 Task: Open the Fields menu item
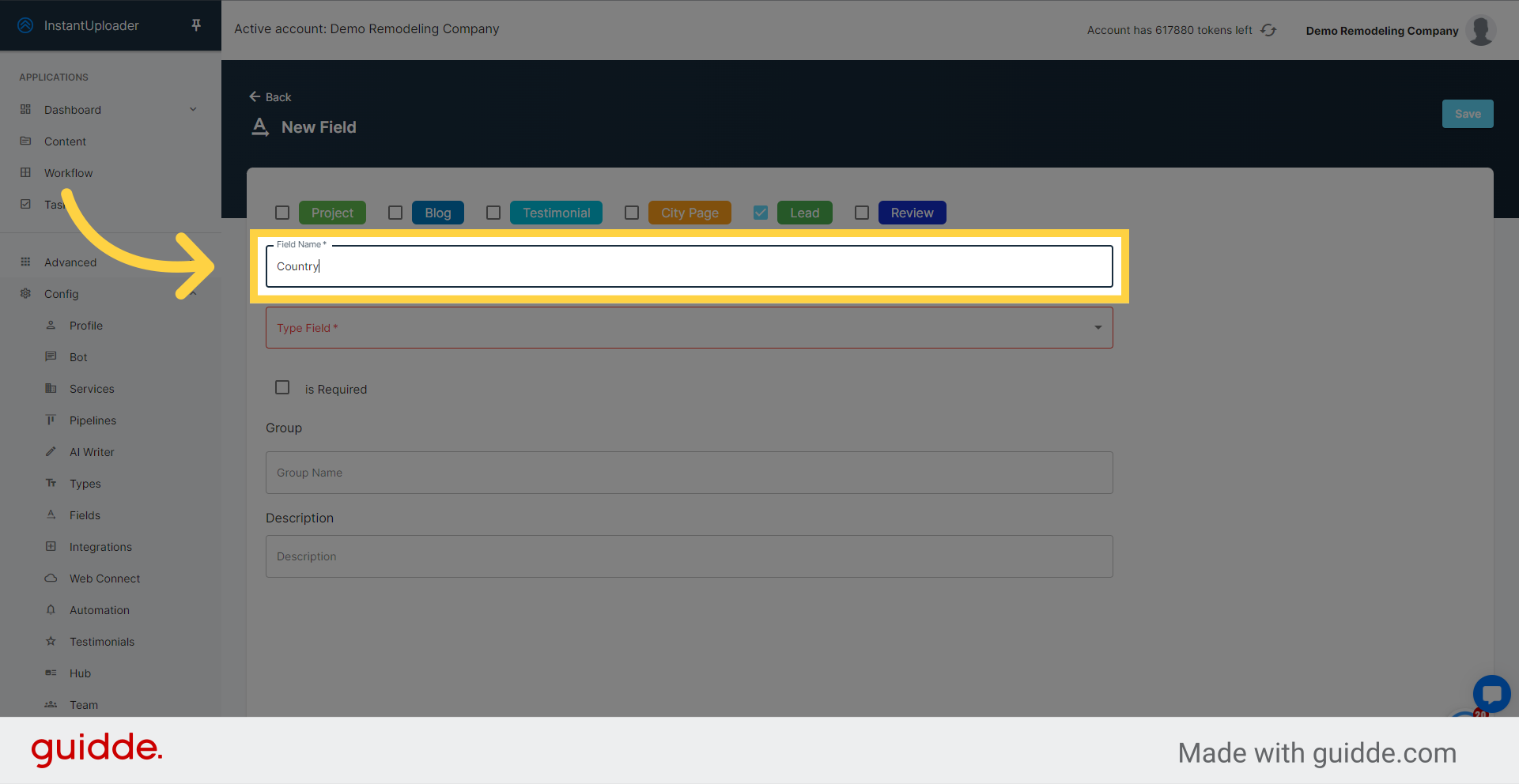click(85, 515)
